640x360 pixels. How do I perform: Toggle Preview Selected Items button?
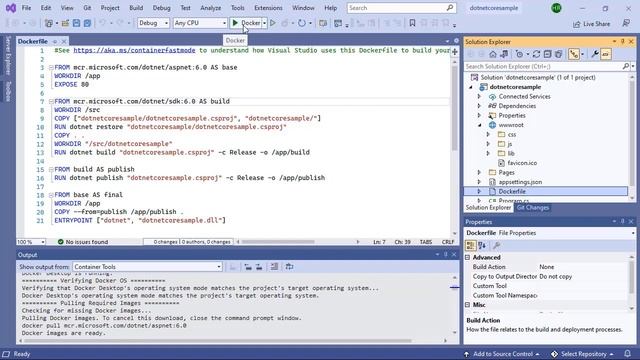(x=606, y=54)
